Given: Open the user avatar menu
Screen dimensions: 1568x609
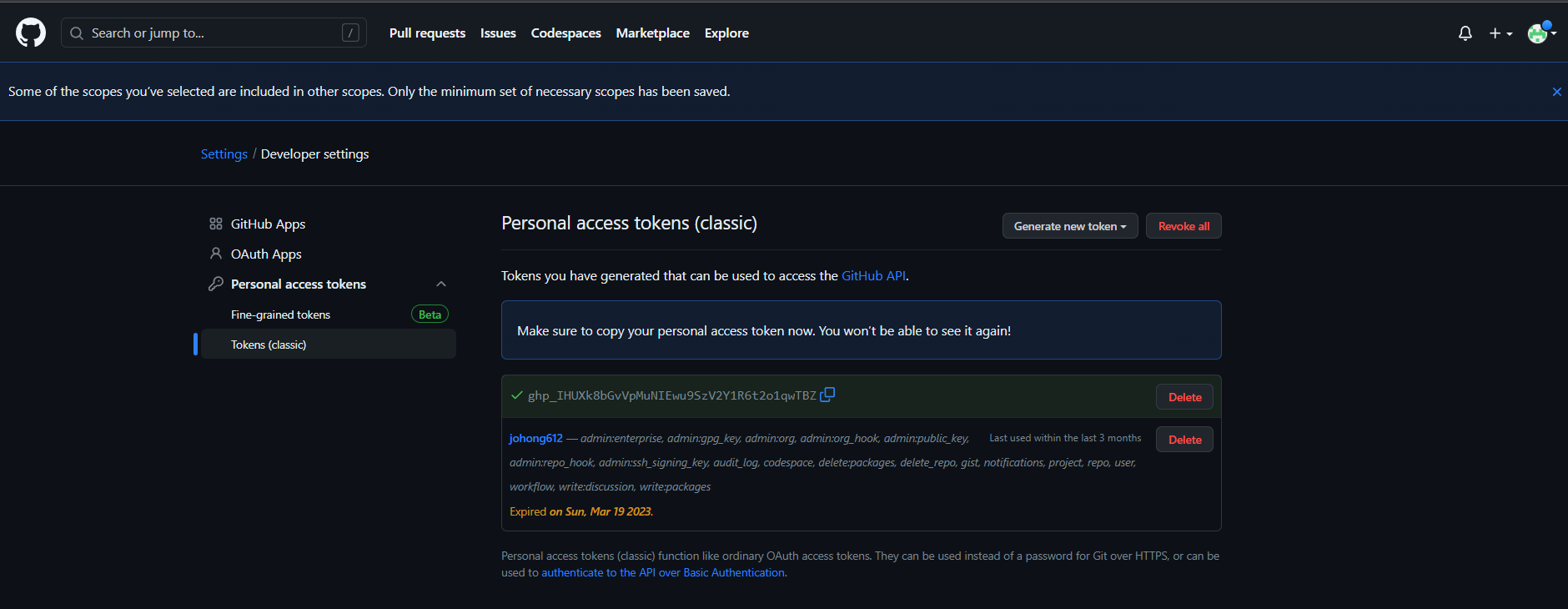Looking at the screenshot, I should click(1541, 33).
